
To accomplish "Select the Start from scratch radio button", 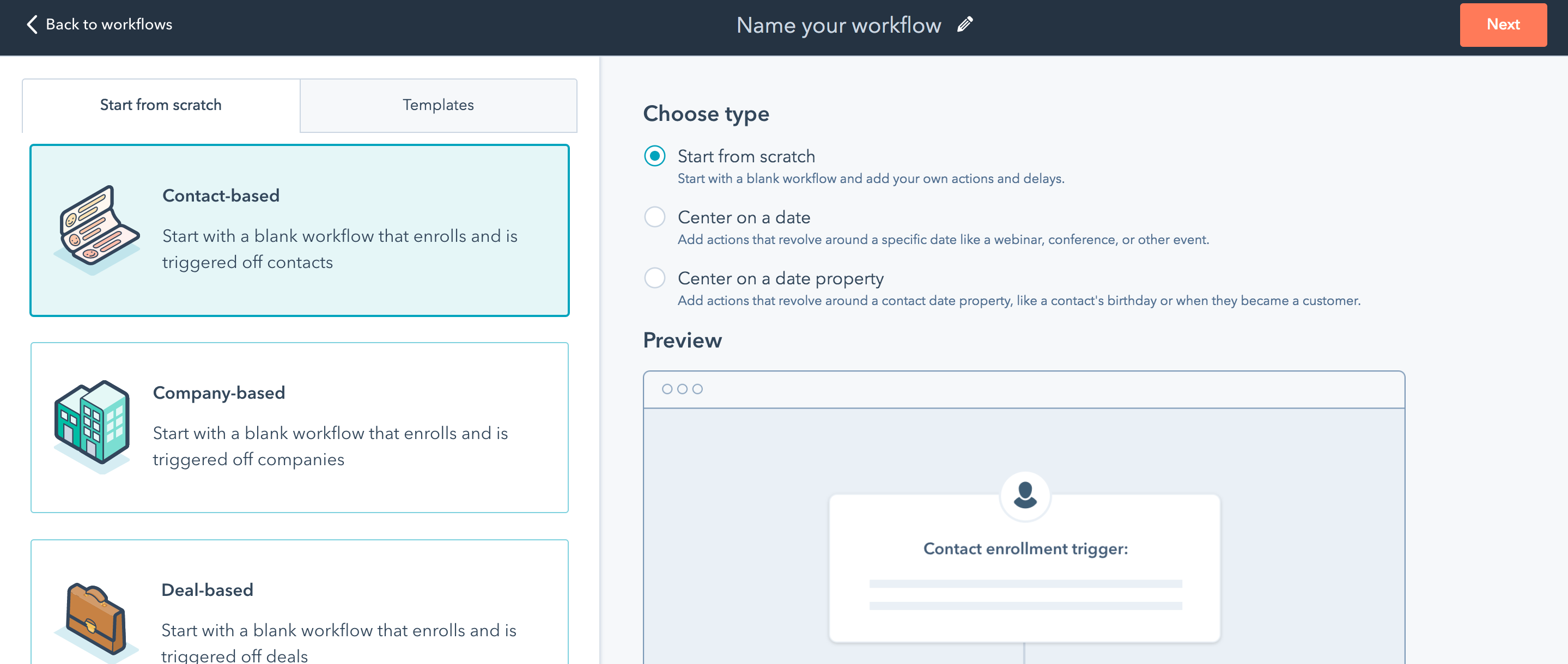I will click(x=654, y=156).
